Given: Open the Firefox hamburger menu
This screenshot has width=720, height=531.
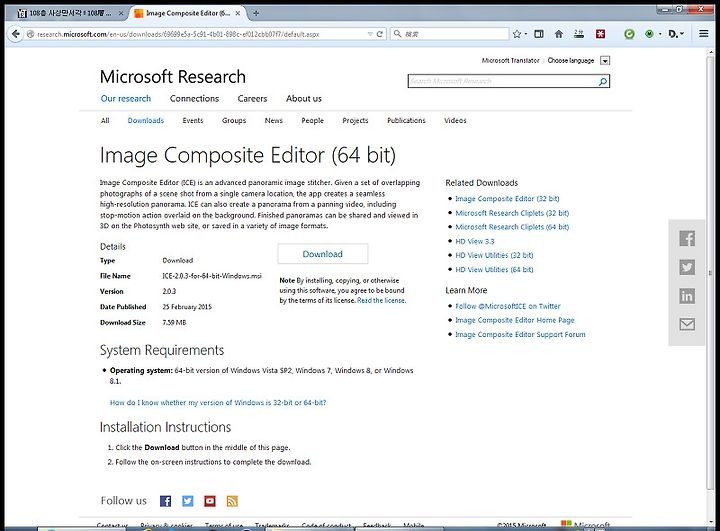Looking at the screenshot, I should pyautogui.click(x=703, y=34).
